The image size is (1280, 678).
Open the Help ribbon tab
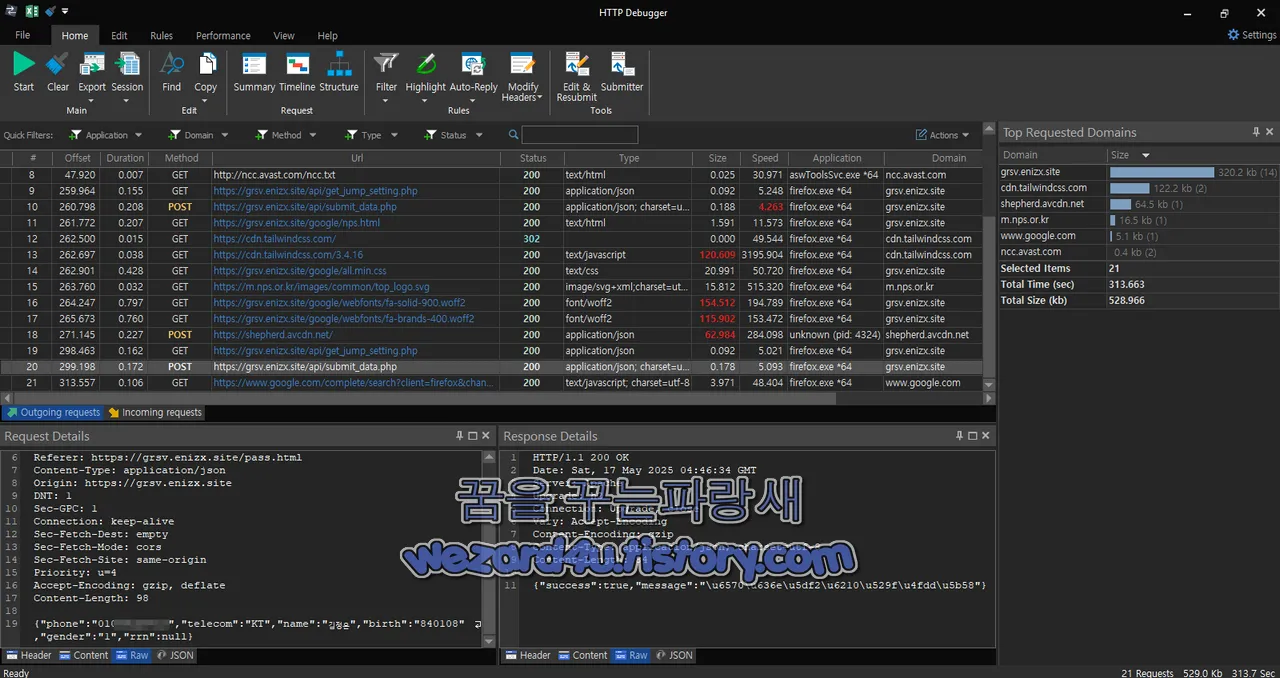coord(327,35)
